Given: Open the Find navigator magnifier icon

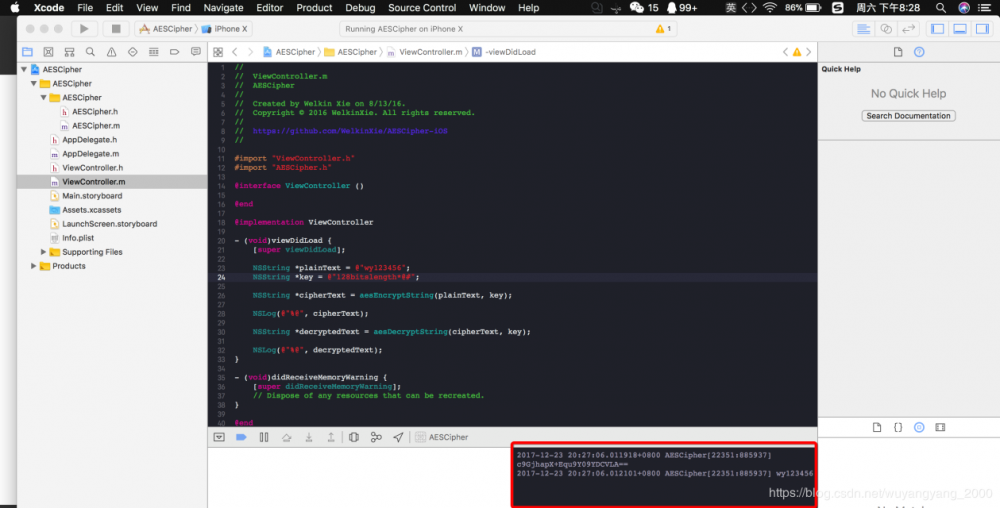Looking at the screenshot, I should [x=91, y=52].
